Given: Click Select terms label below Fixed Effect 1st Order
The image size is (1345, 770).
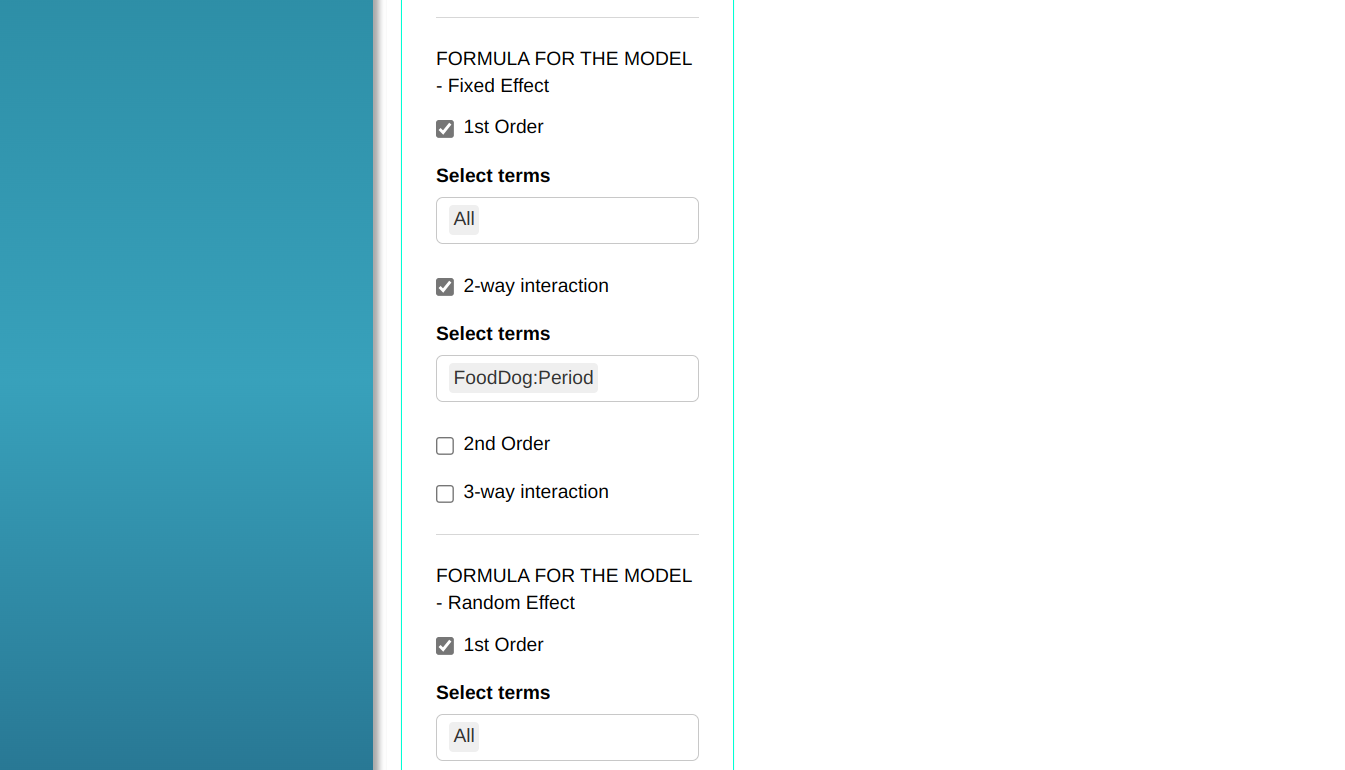Looking at the screenshot, I should point(493,175).
